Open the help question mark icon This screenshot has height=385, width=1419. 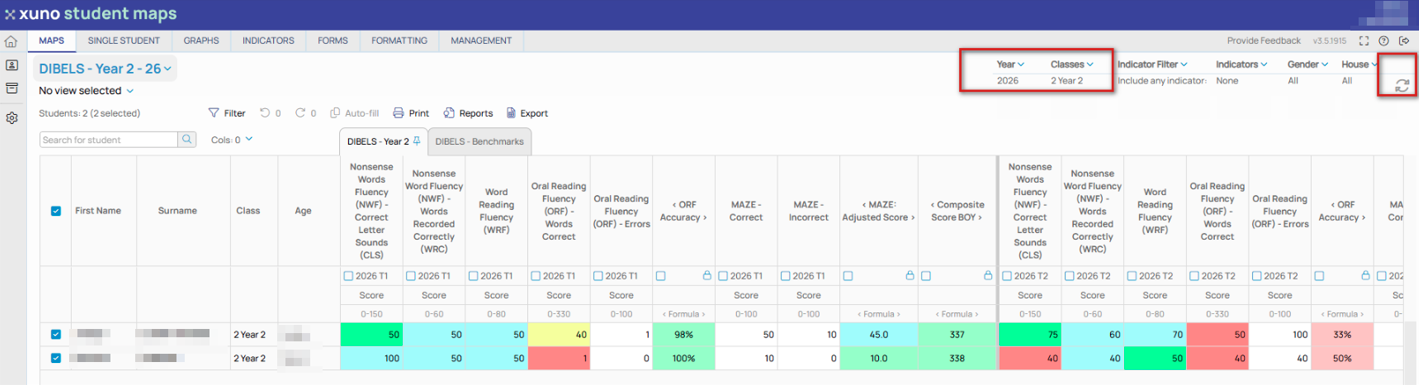pyautogui.click(x=1384, y=41)
